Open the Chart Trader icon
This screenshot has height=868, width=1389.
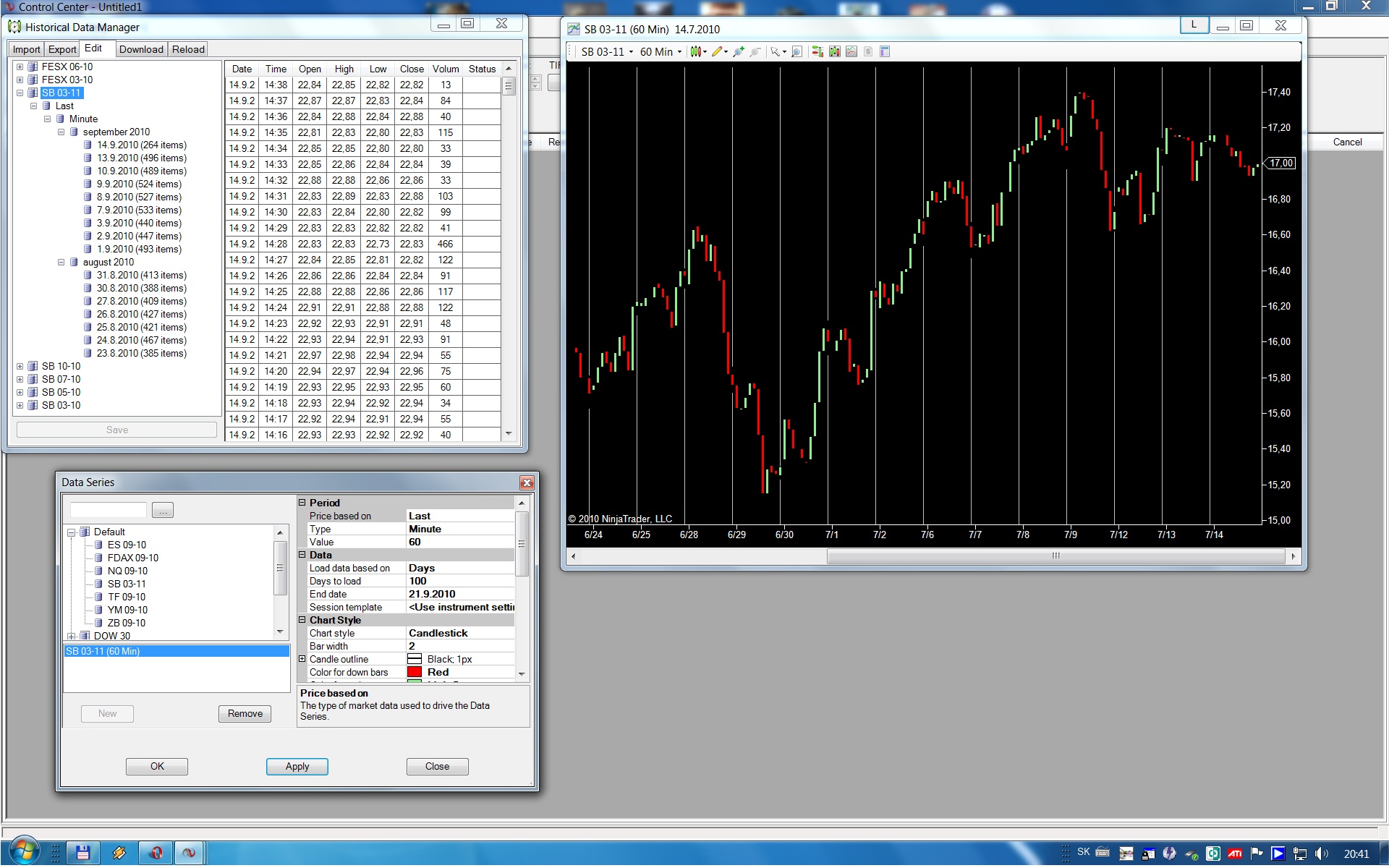[817, 52]
